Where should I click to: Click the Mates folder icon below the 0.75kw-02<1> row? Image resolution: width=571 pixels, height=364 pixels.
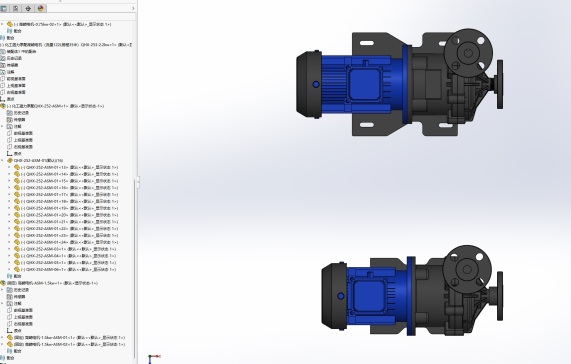[10, 31]
